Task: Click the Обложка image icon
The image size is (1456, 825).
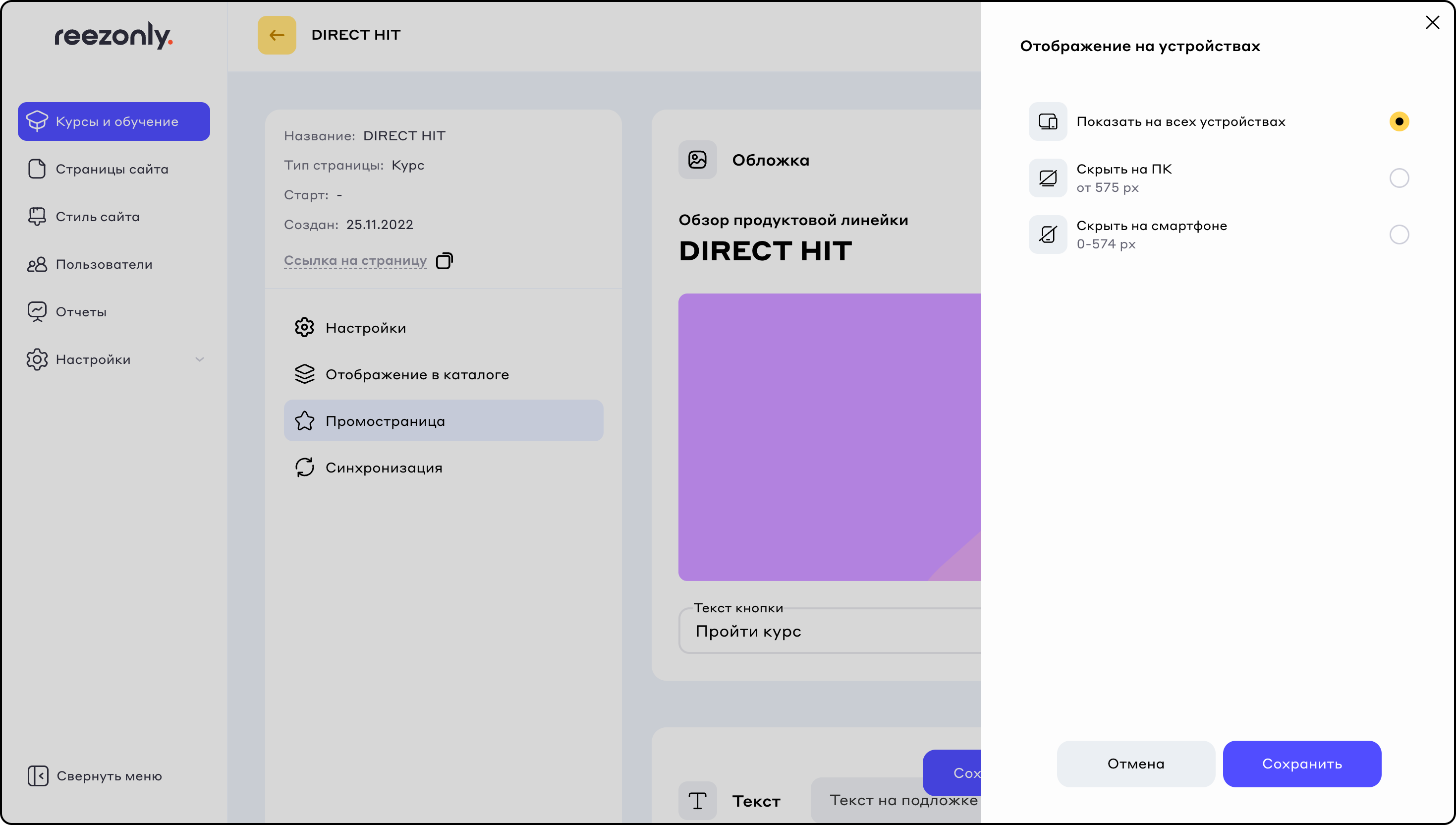Action: (x=697, y=160)
